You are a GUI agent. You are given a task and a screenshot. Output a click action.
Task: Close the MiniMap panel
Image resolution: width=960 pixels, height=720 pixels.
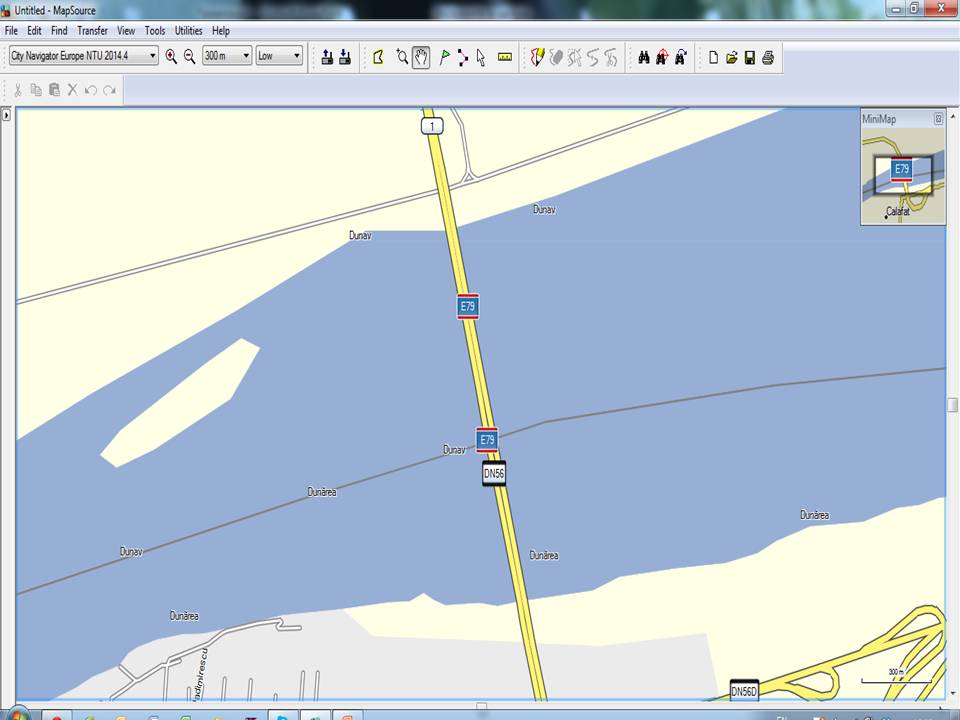tap(938, 119)
